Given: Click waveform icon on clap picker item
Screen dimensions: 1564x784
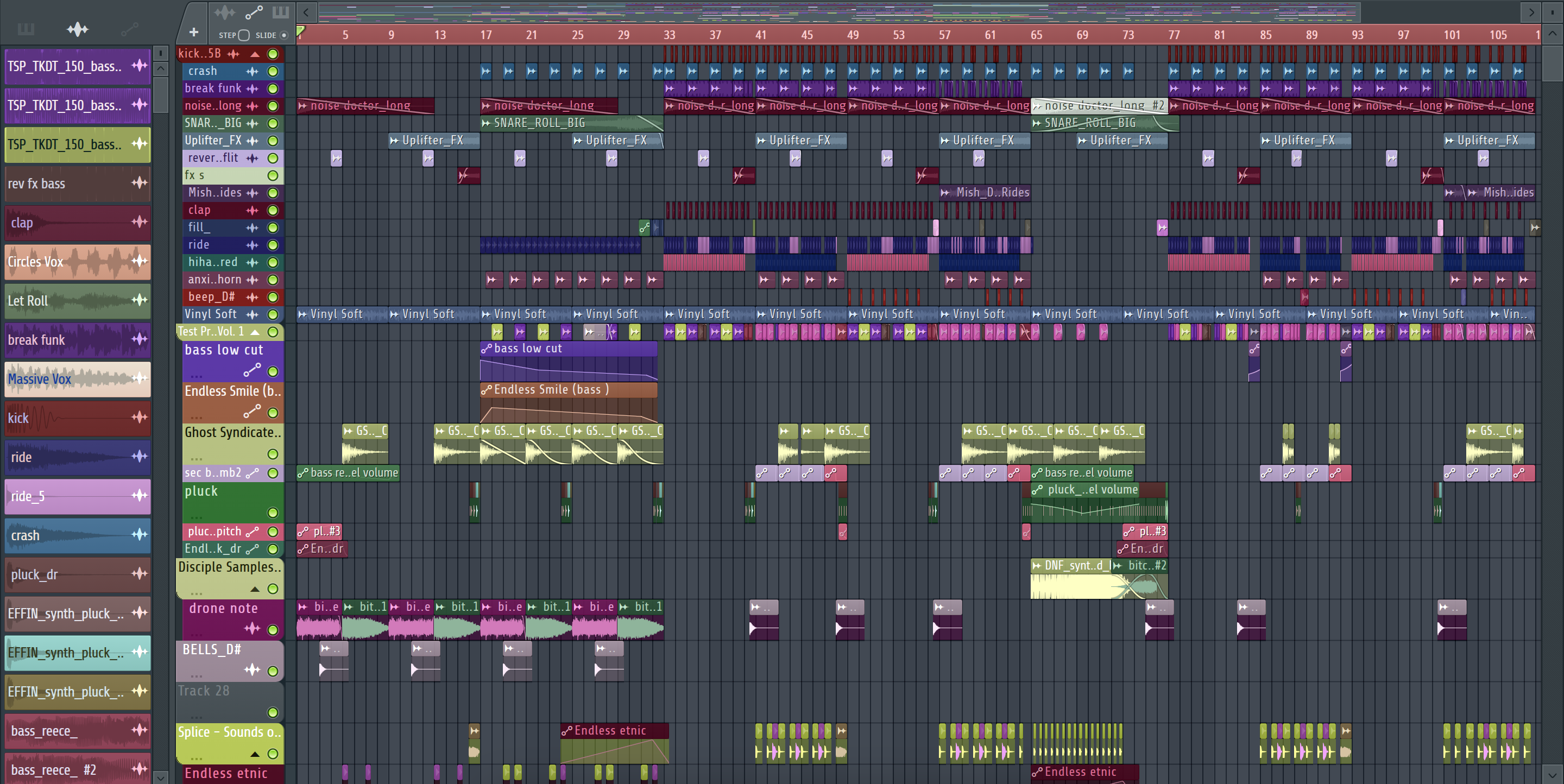Looking at the screenshot, I should pyautogui.click(x=140, y=222).
